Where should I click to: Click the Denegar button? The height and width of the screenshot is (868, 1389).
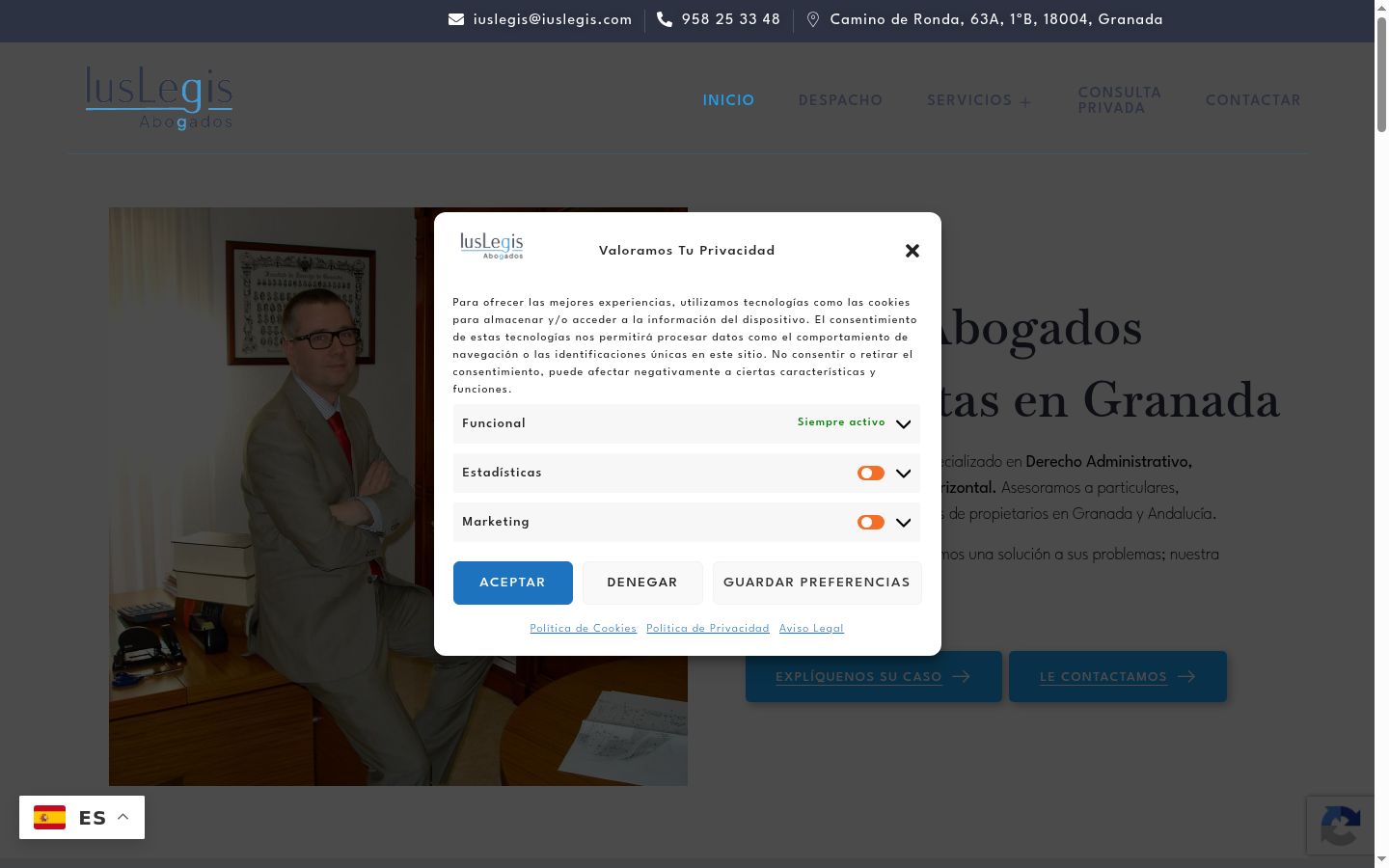click(642, 583)
